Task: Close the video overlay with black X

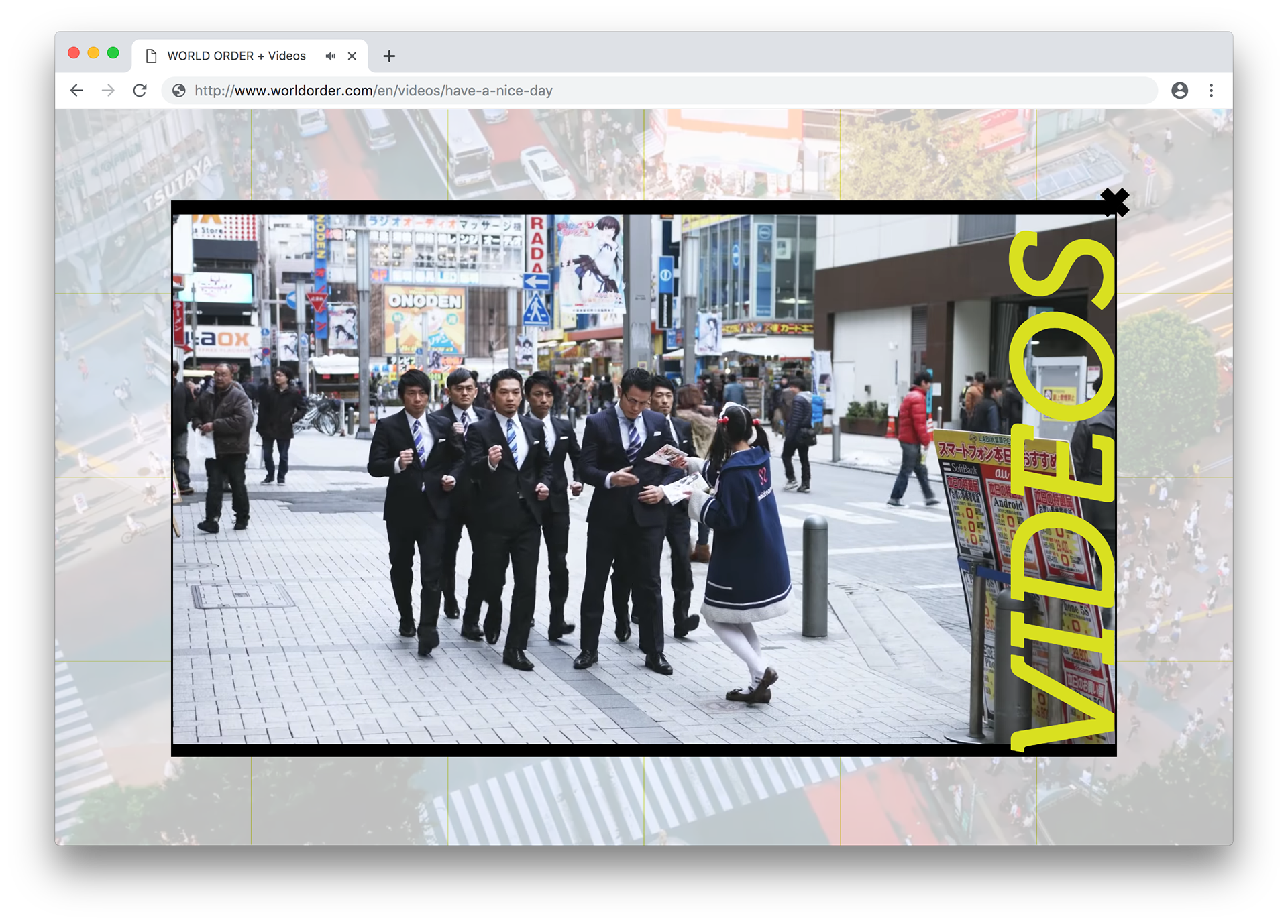Action: [x=1115, y=203]
